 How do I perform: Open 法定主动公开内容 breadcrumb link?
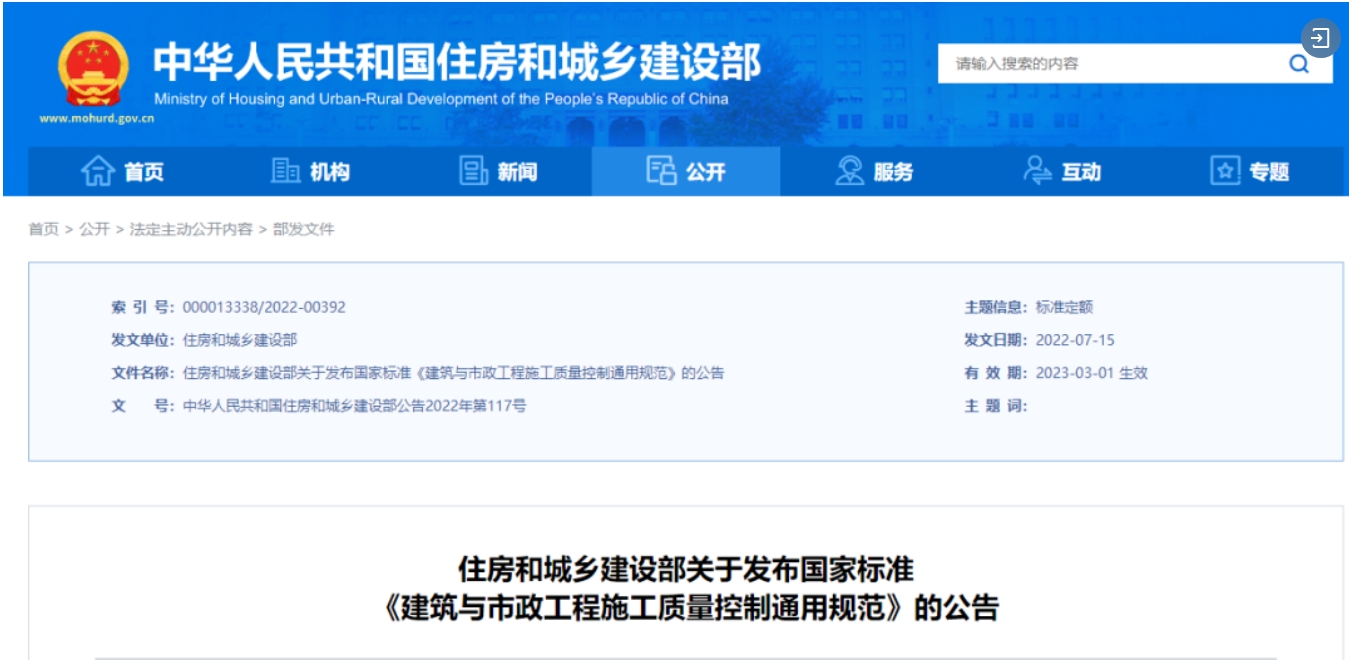click(191, 229)
